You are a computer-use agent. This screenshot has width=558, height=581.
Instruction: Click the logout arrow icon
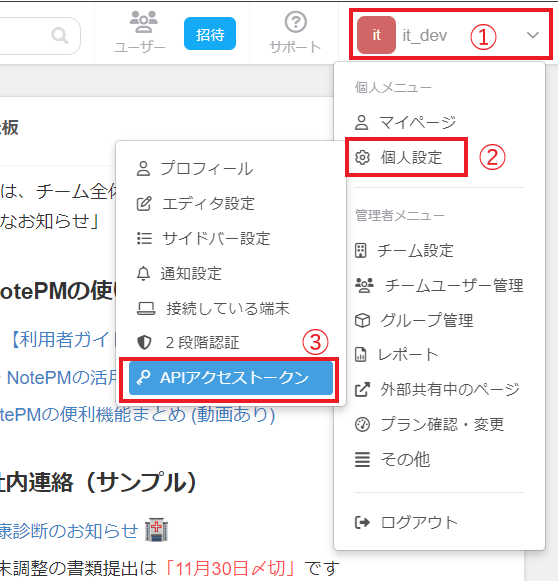[362, 522]
